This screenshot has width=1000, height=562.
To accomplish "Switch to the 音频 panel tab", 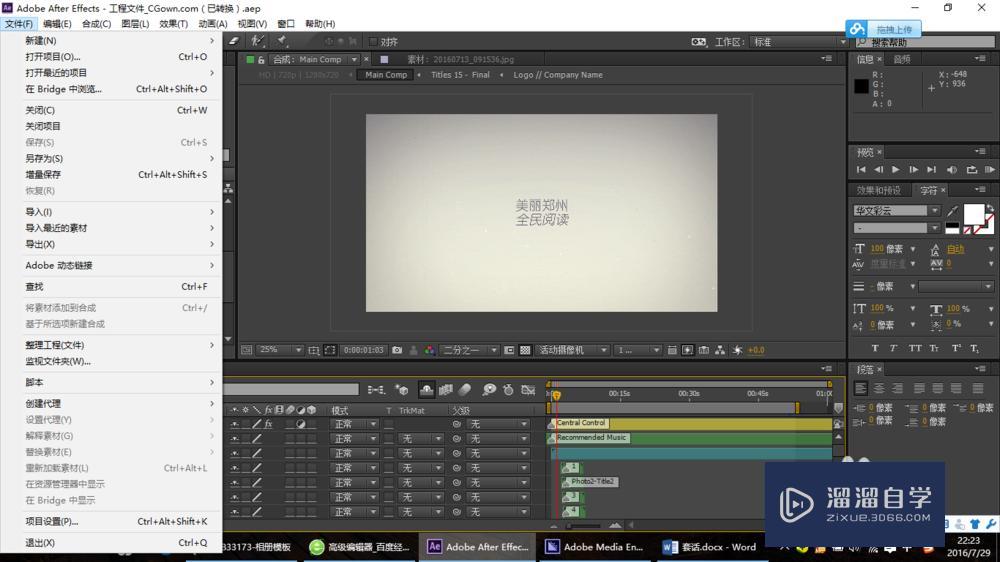I will (902, 59).
